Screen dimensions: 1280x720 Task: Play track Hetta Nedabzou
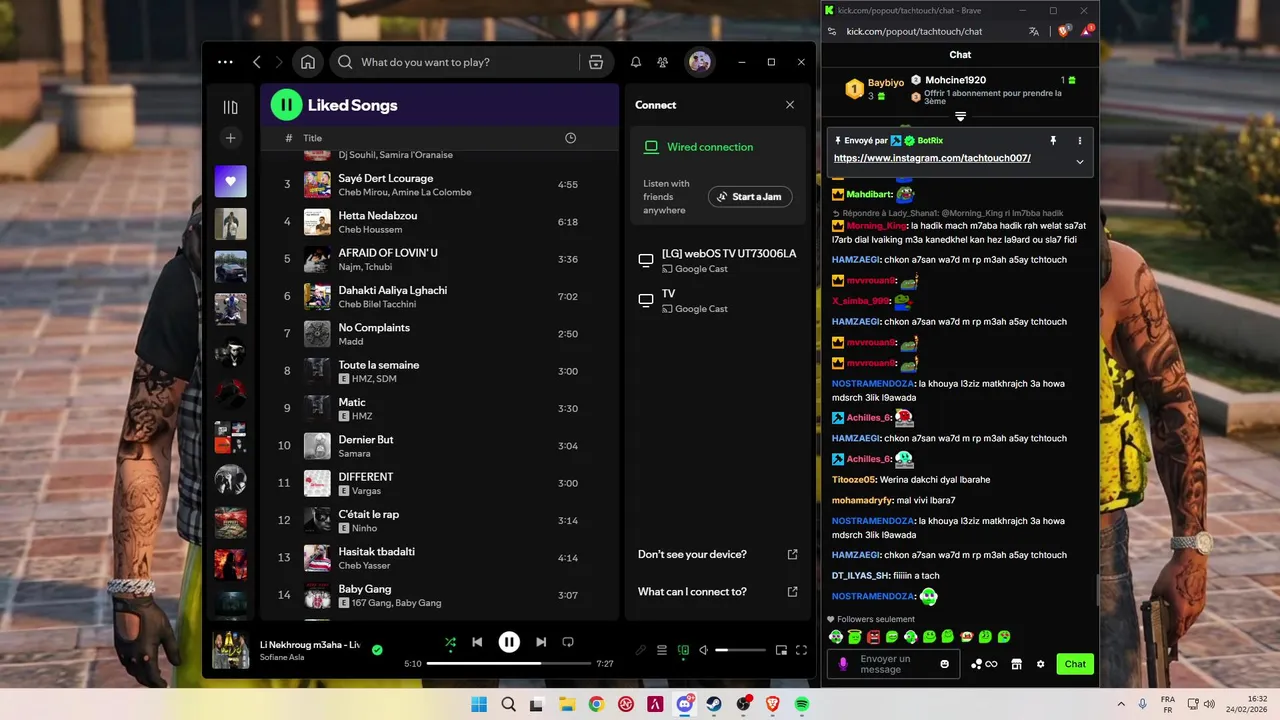[x=440, y=222]
